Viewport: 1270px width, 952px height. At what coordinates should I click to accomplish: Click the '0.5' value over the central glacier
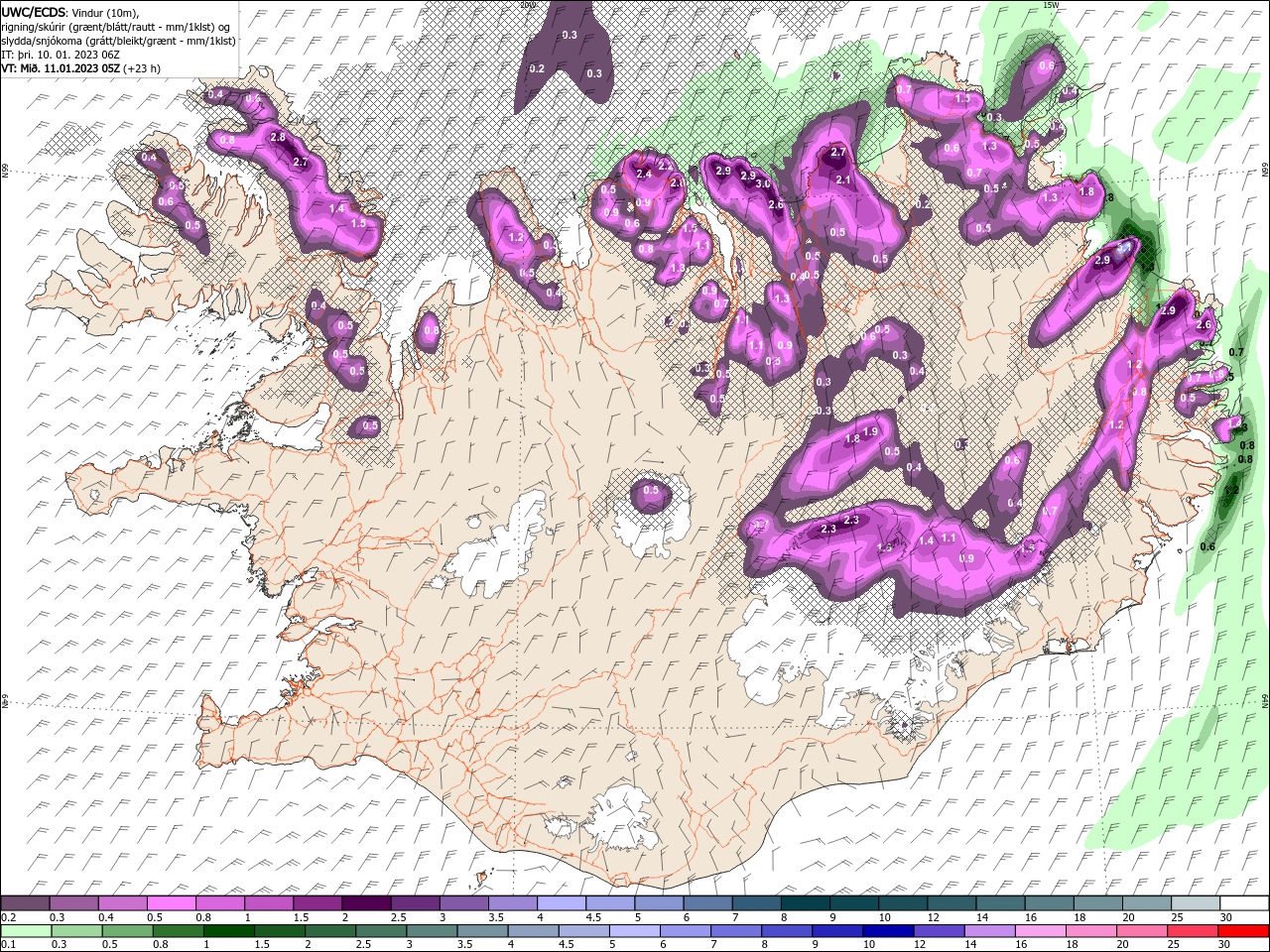(652, 490)
